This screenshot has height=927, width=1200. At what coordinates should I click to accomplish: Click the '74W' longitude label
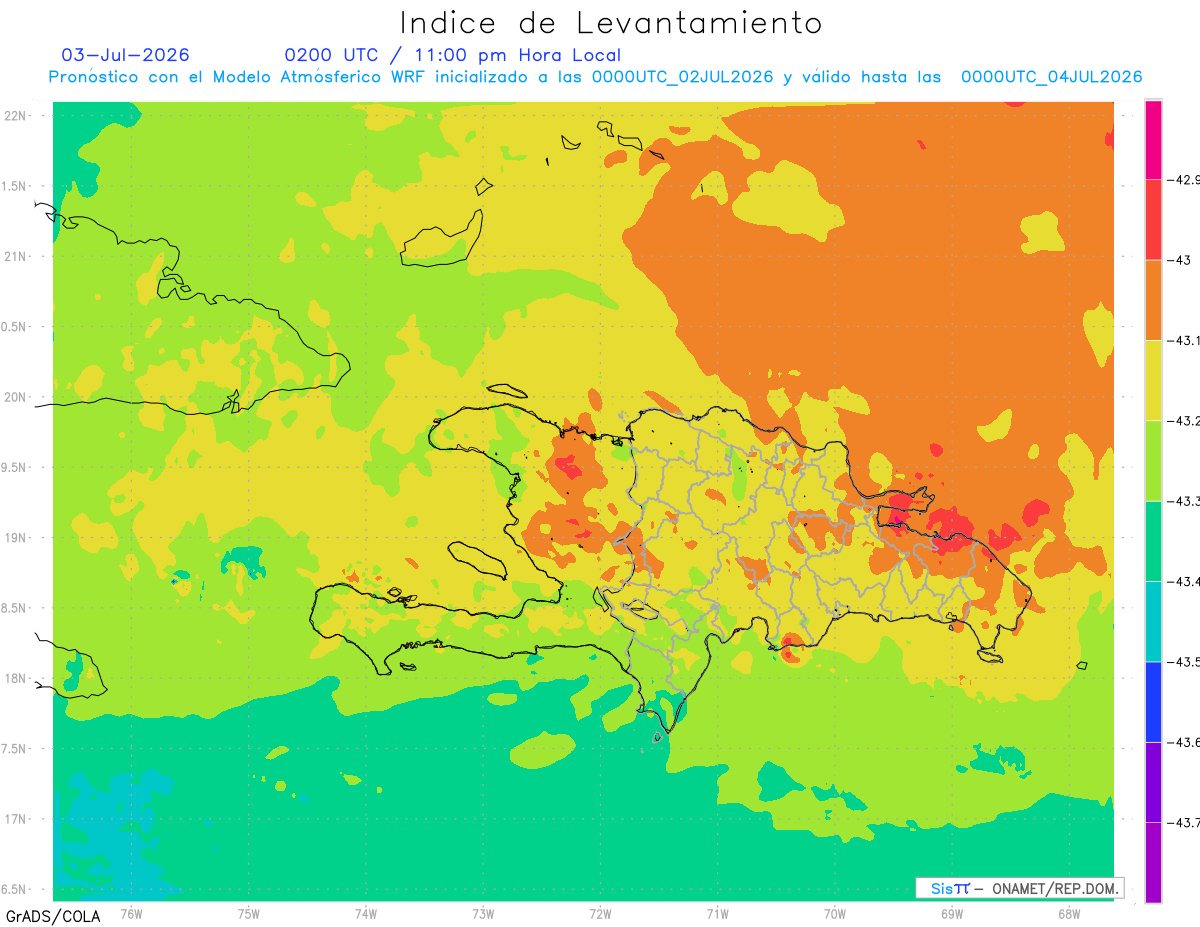pyautogui.click(x=366, y=913)
